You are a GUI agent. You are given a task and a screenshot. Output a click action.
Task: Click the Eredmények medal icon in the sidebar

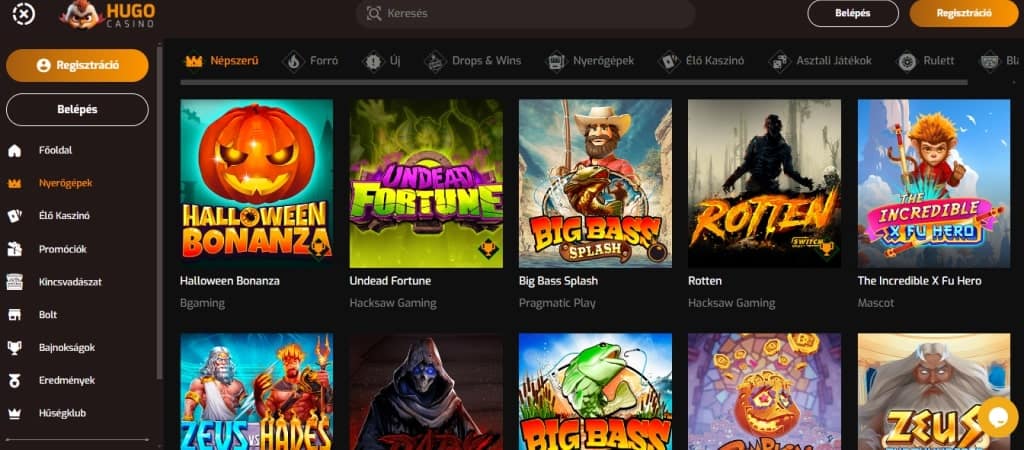coord(14,380)
